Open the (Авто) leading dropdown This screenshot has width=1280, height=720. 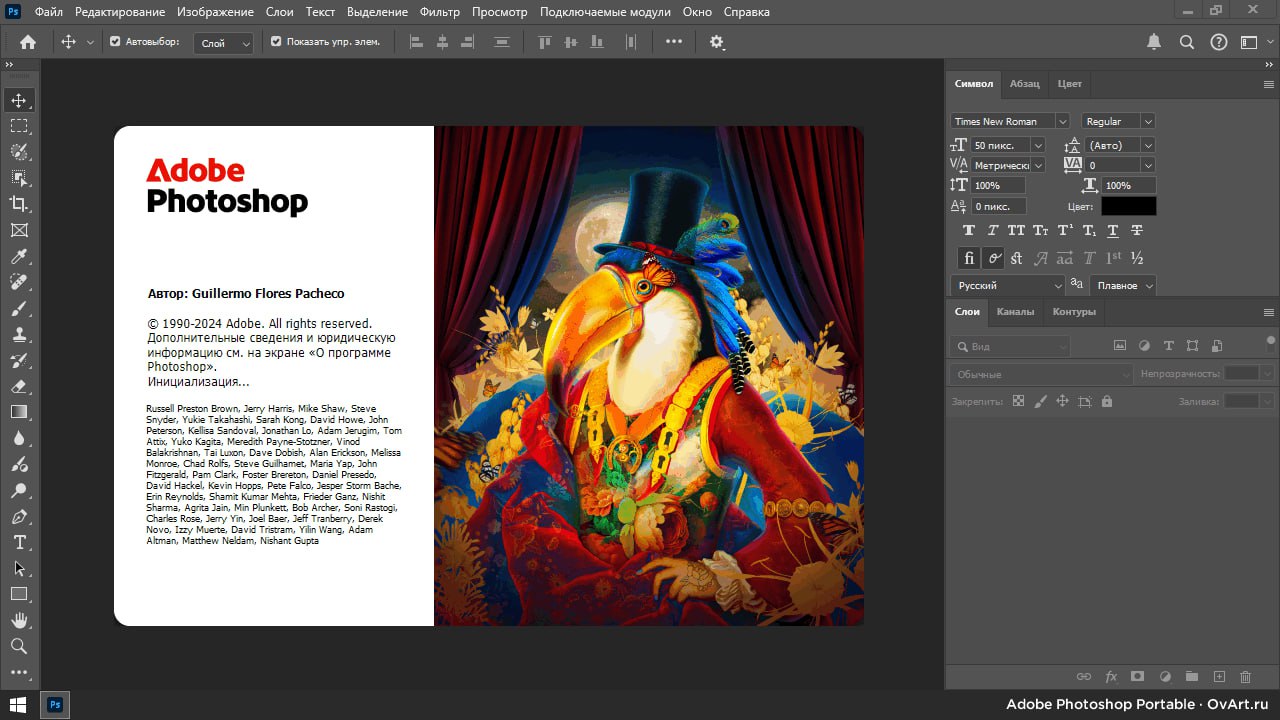point(1120,145)
